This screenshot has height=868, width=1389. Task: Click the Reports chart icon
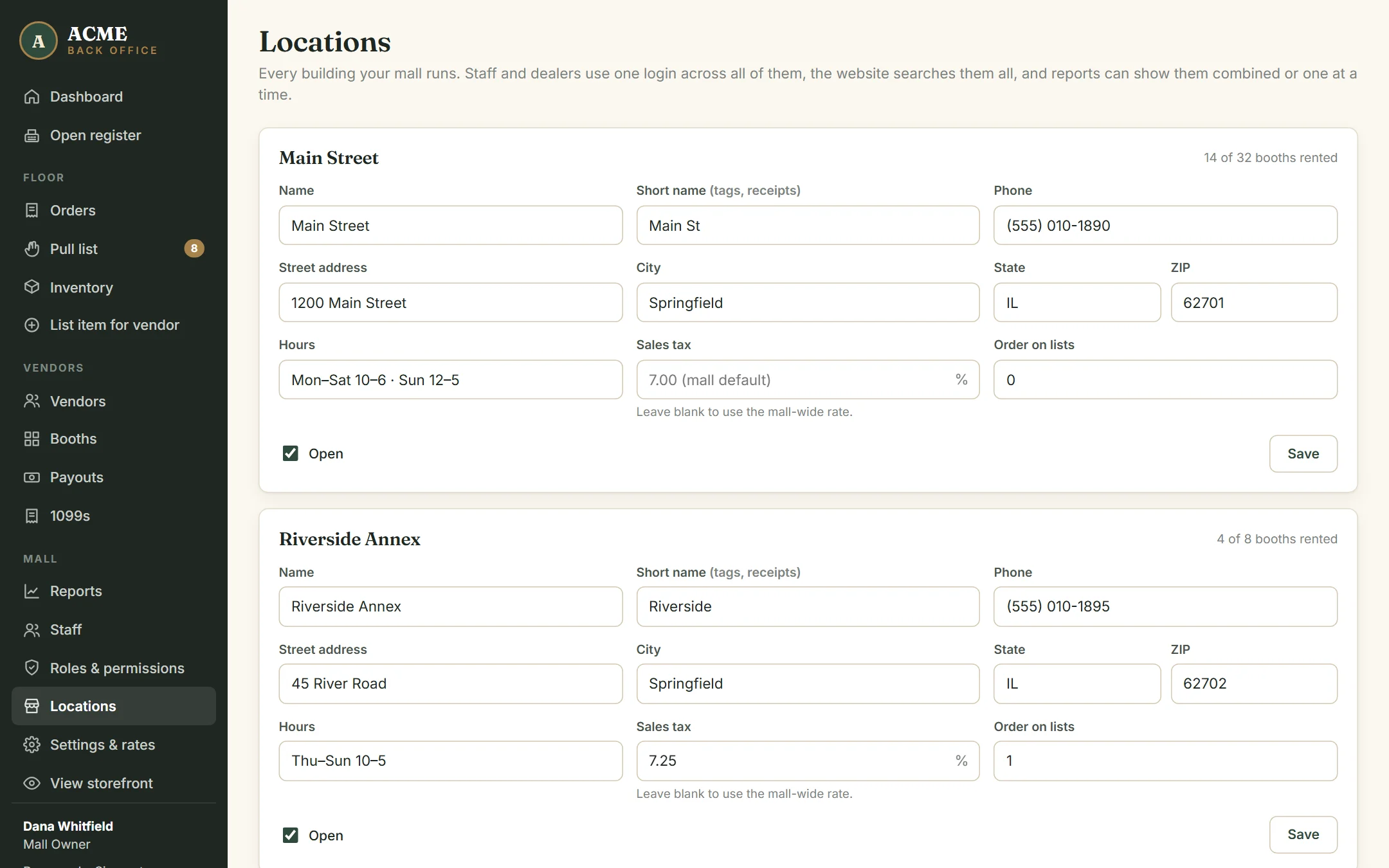32,591
